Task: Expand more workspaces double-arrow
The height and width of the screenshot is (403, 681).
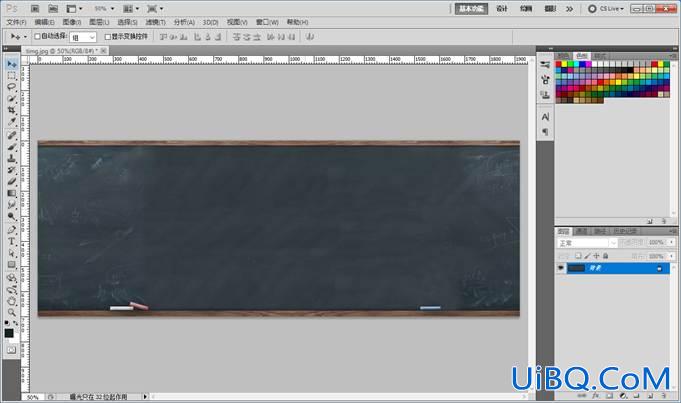Action: pos(569,9)
